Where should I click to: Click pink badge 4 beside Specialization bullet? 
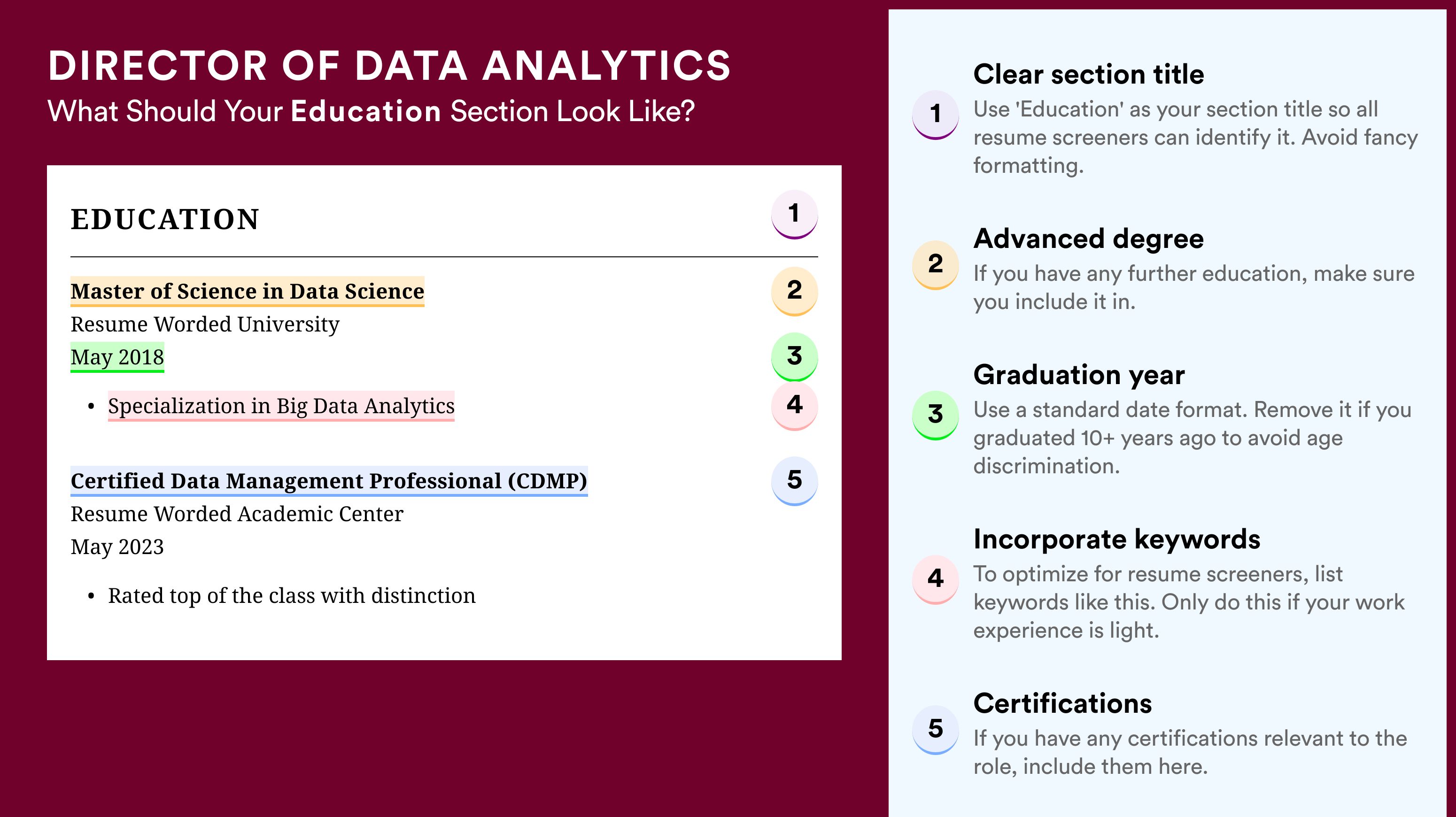(794, 406)
